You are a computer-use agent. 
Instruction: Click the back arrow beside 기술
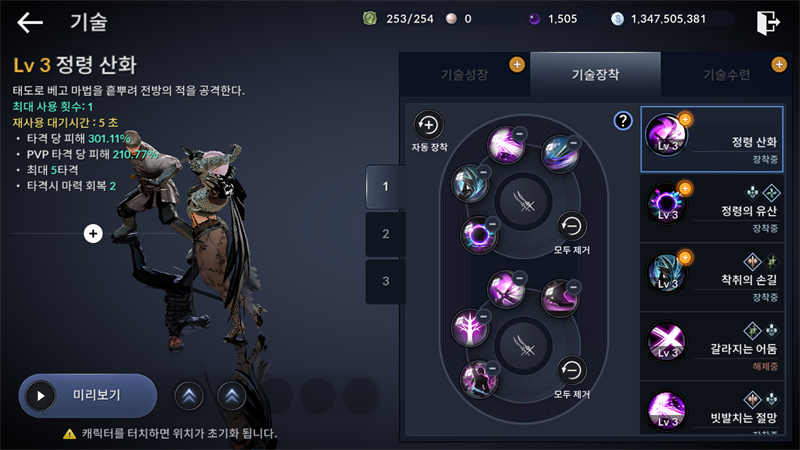pos(30,22)
